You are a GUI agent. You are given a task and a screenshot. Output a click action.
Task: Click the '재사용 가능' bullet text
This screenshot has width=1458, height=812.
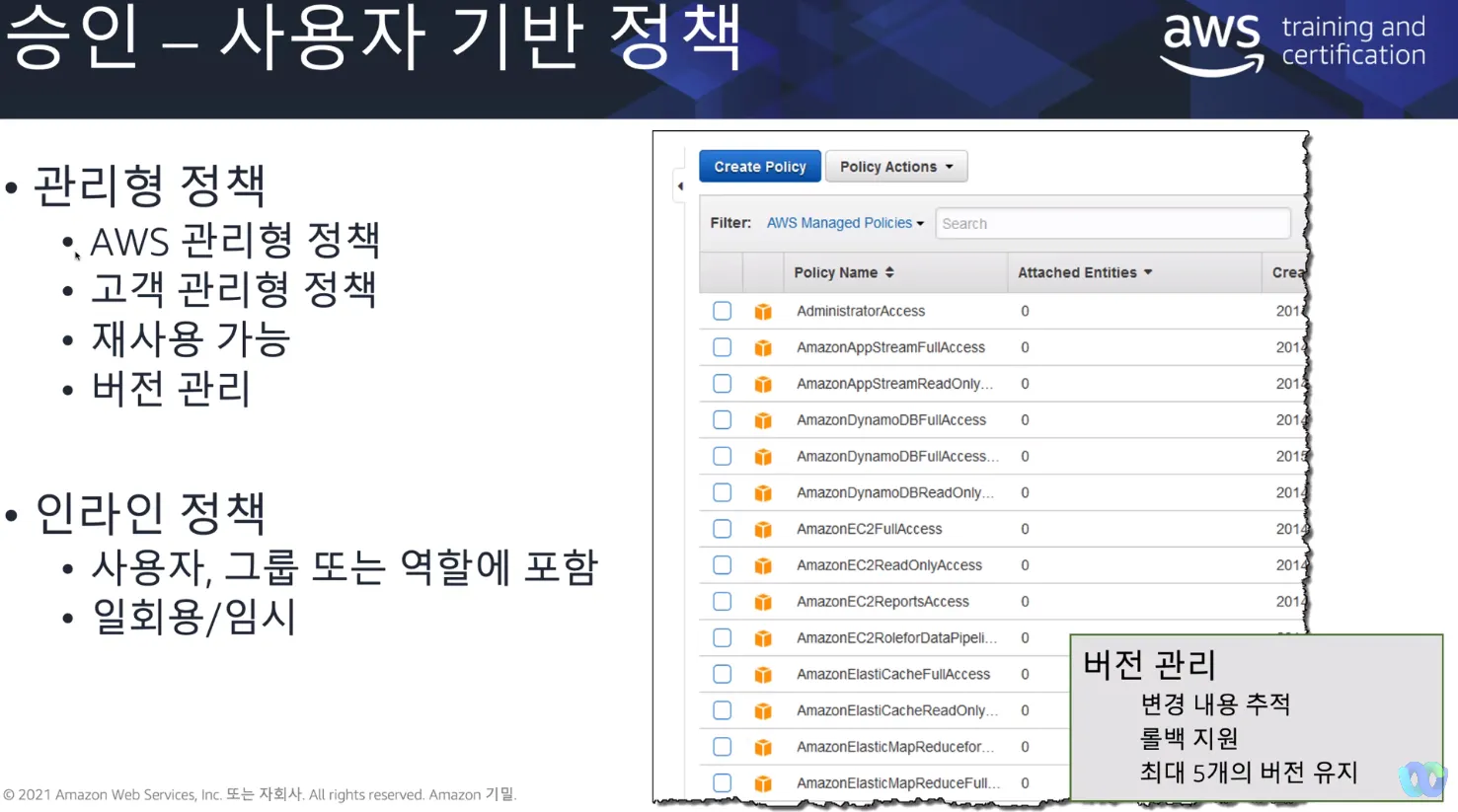[191, 339]
